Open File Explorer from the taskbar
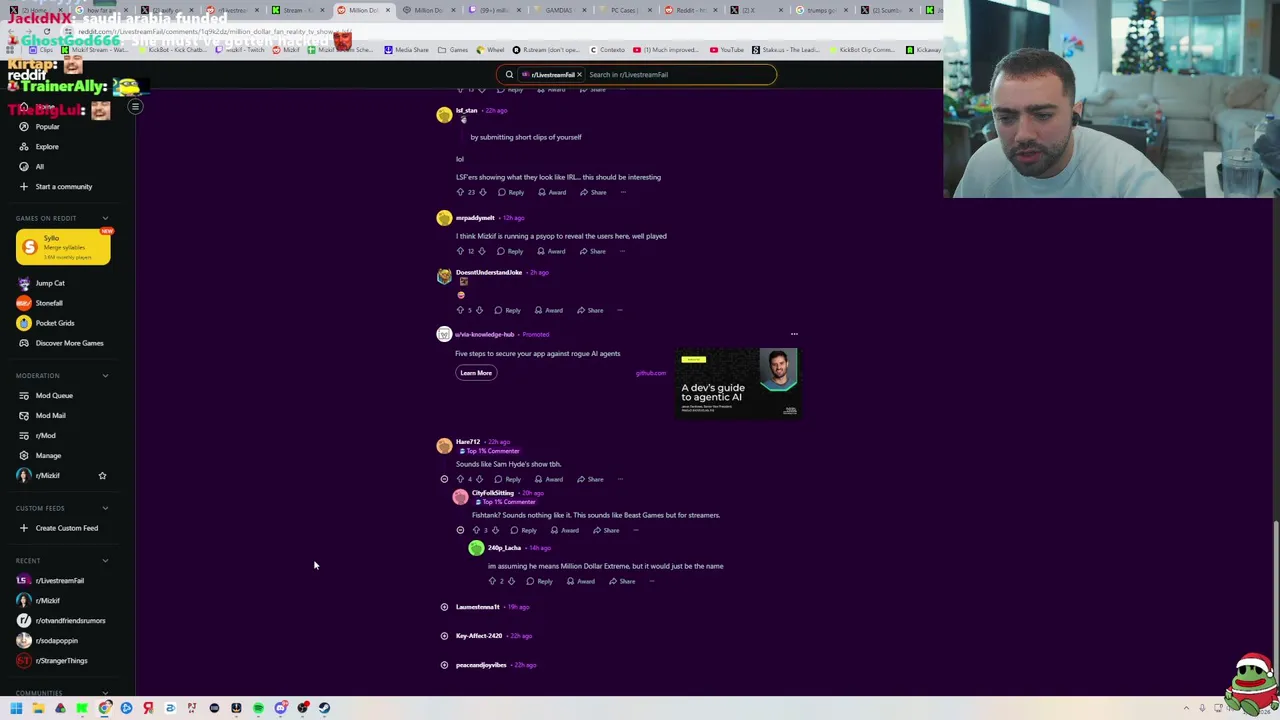 coord(38,708)
